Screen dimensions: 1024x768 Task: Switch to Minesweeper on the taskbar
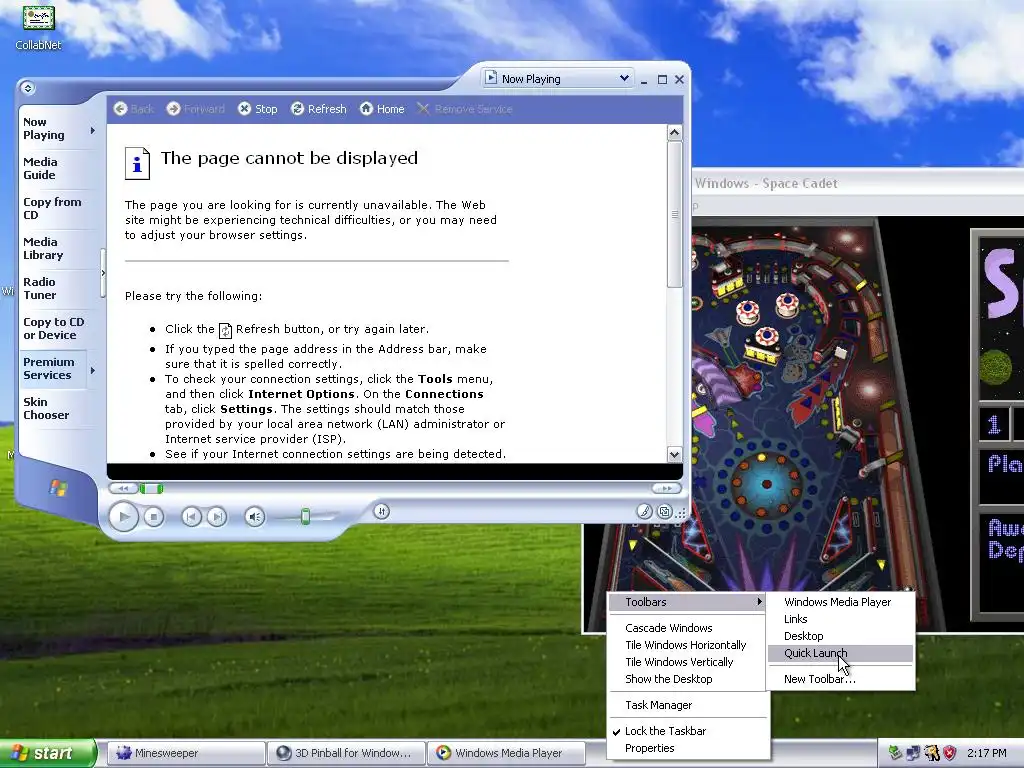point(185,753)
